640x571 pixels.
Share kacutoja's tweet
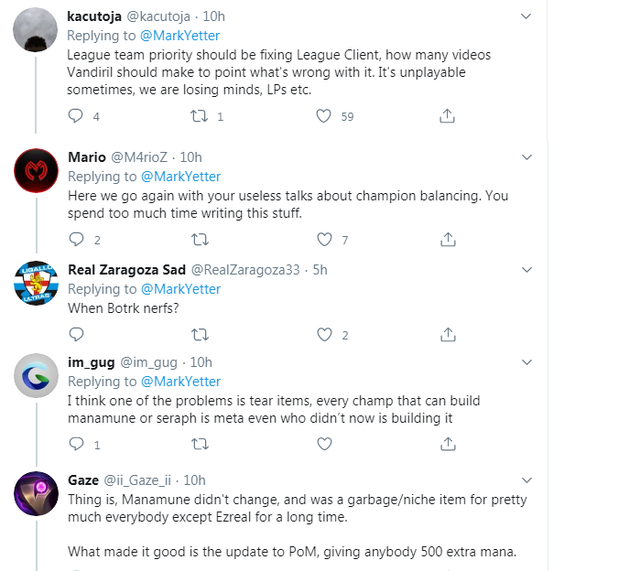coord(448,116)
